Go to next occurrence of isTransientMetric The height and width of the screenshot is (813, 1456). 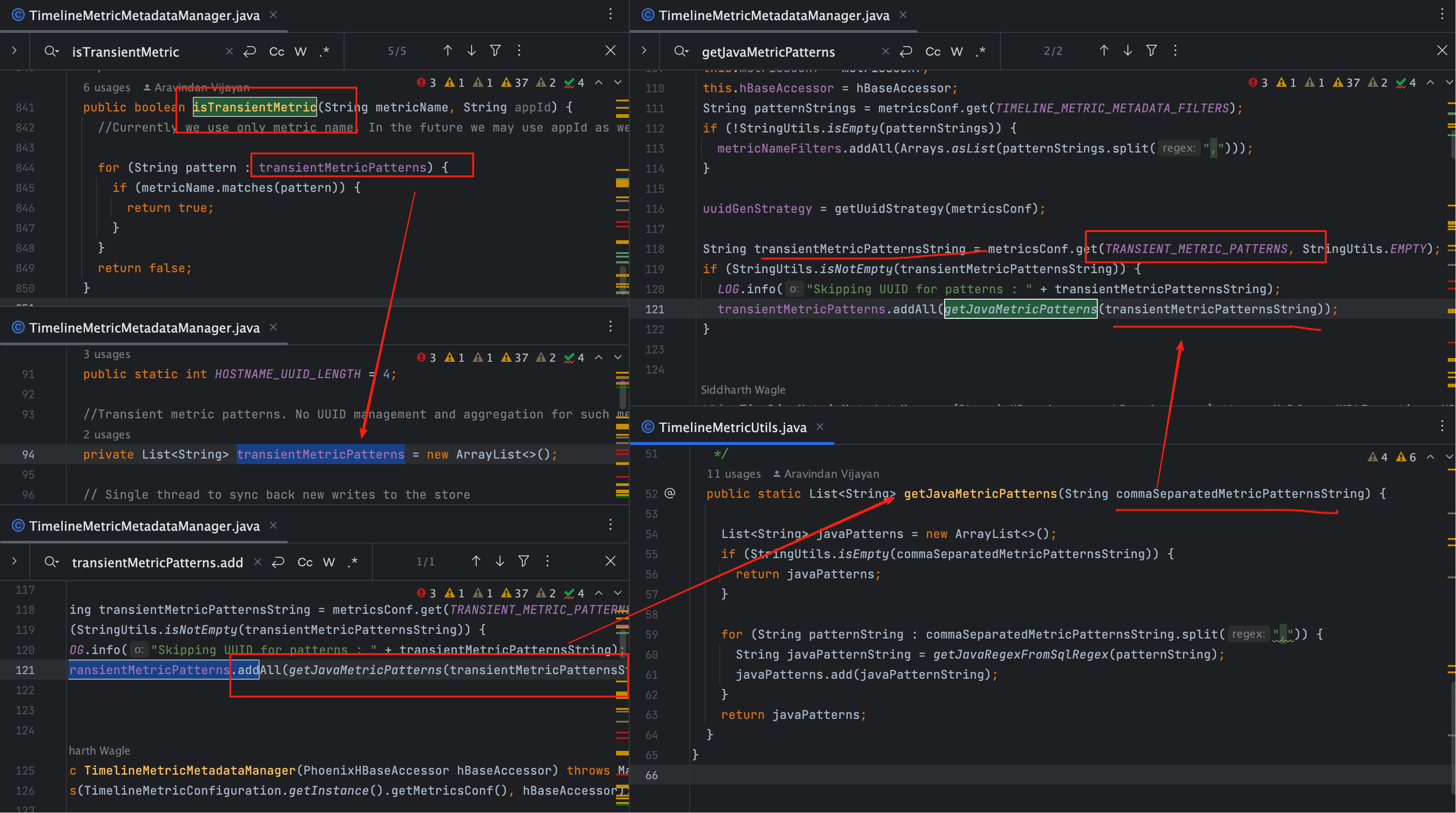coord(471,51)
